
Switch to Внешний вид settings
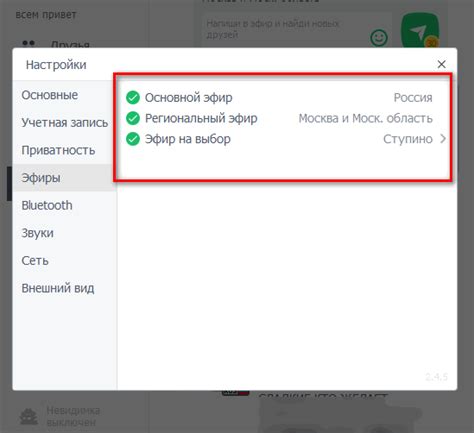[58, 288]
